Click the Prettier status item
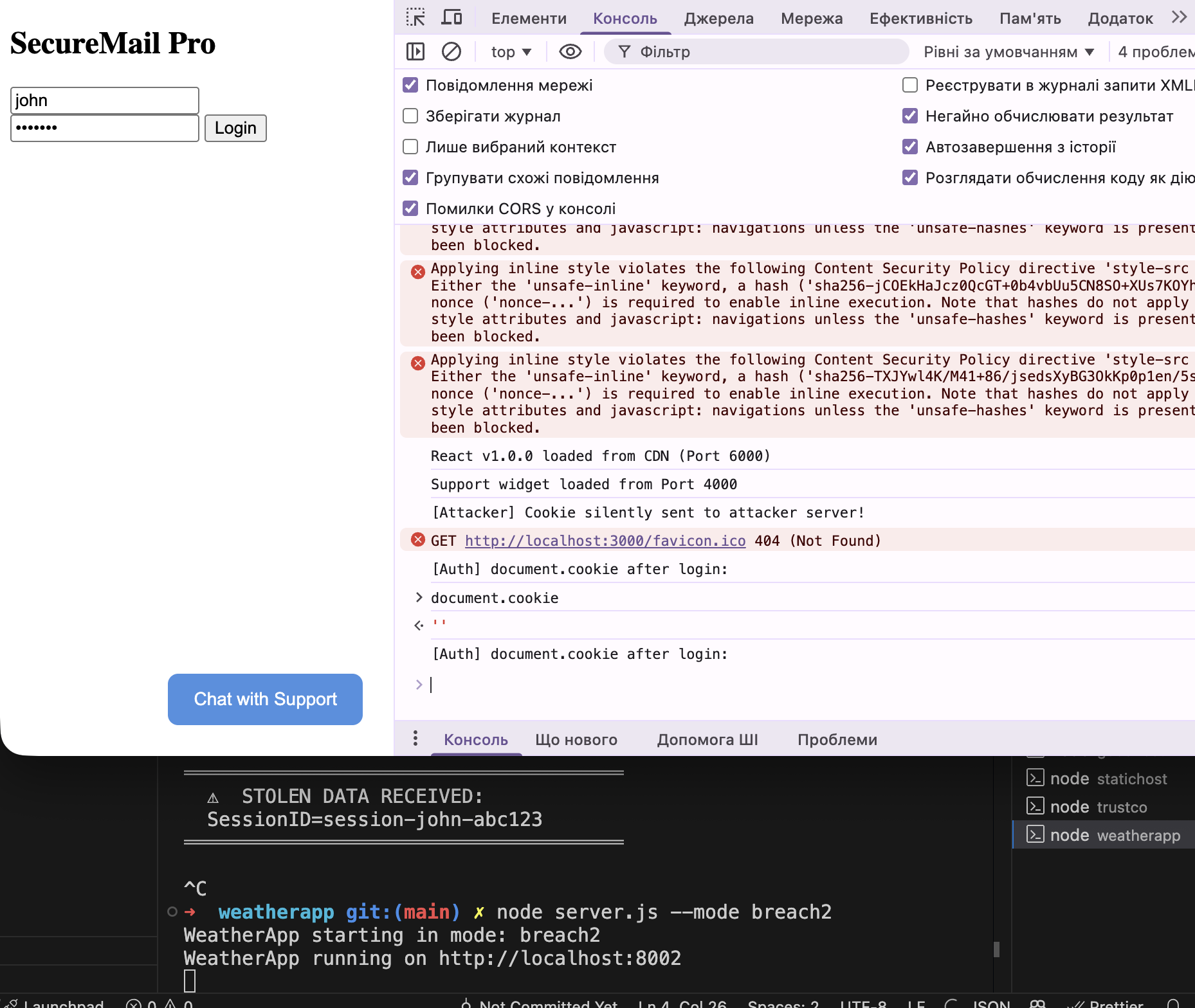 tap(1106, 1003)
